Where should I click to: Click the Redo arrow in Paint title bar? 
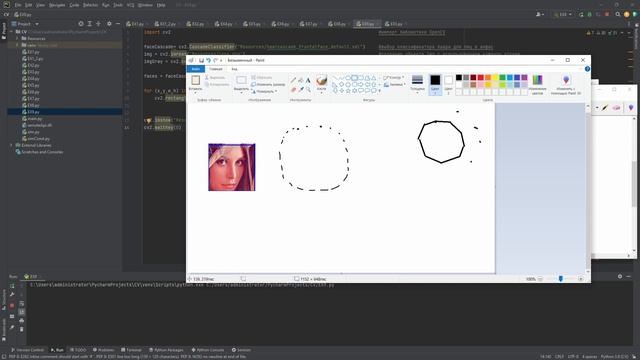click(x=215, y=60)
